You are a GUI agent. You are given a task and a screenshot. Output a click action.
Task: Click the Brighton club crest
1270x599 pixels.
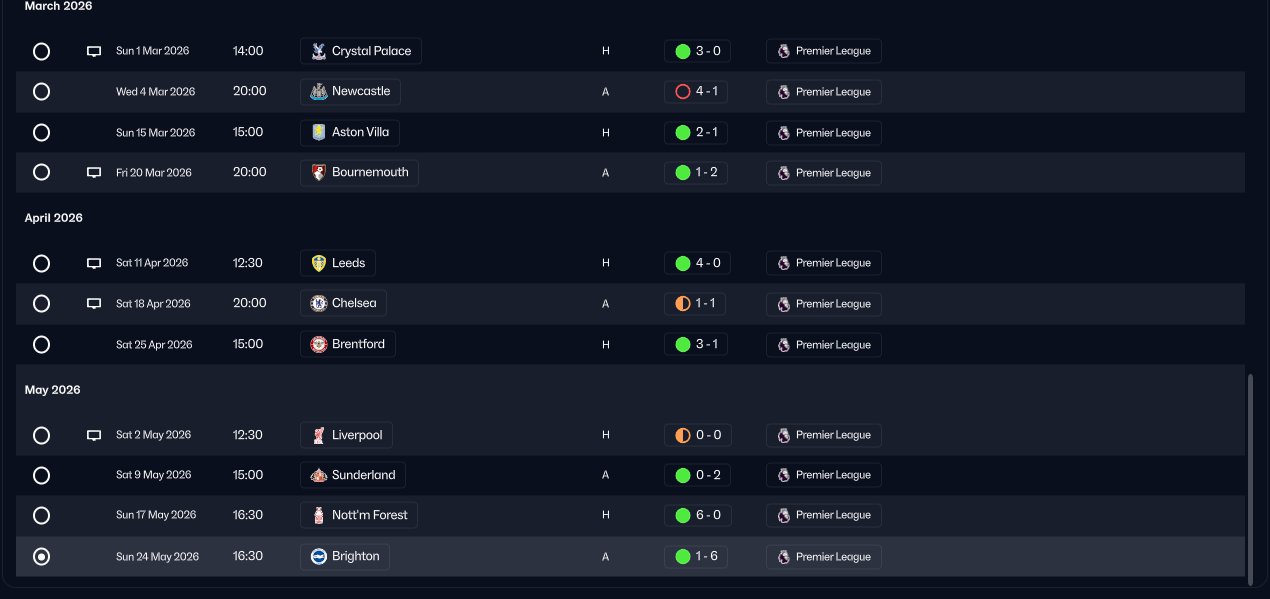click(319, 556)
